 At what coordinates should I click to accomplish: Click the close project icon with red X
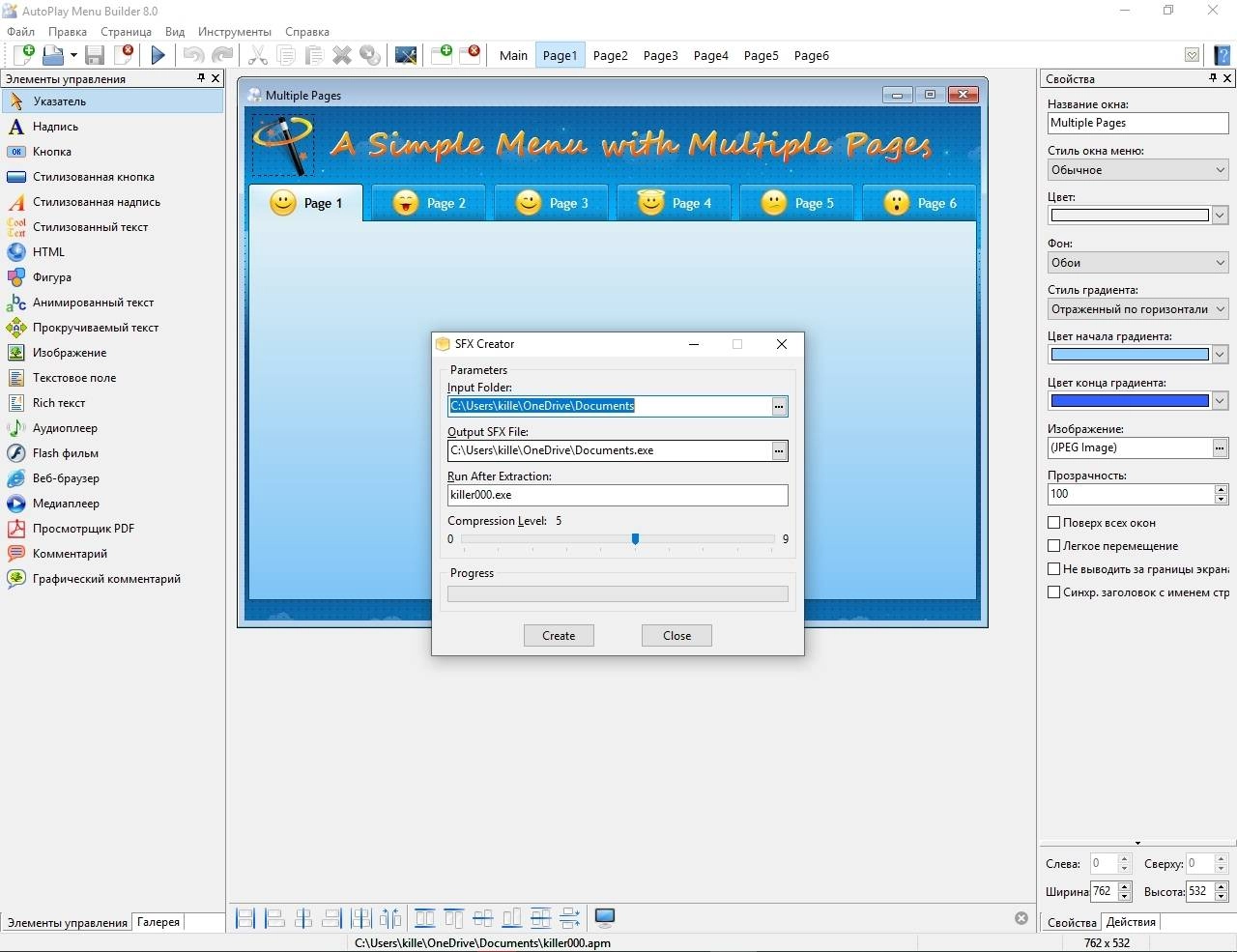[124, 55]
